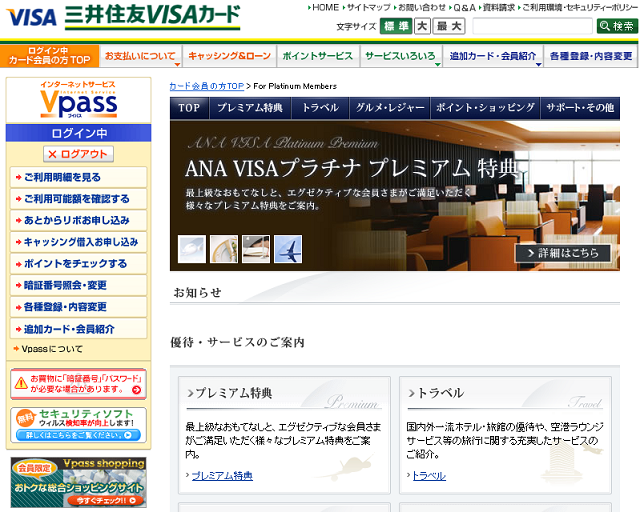This screenshot has width=640, height=512.
Task: Open キャッシング借入お申し込み in sidebar
Action: point(78,242)
